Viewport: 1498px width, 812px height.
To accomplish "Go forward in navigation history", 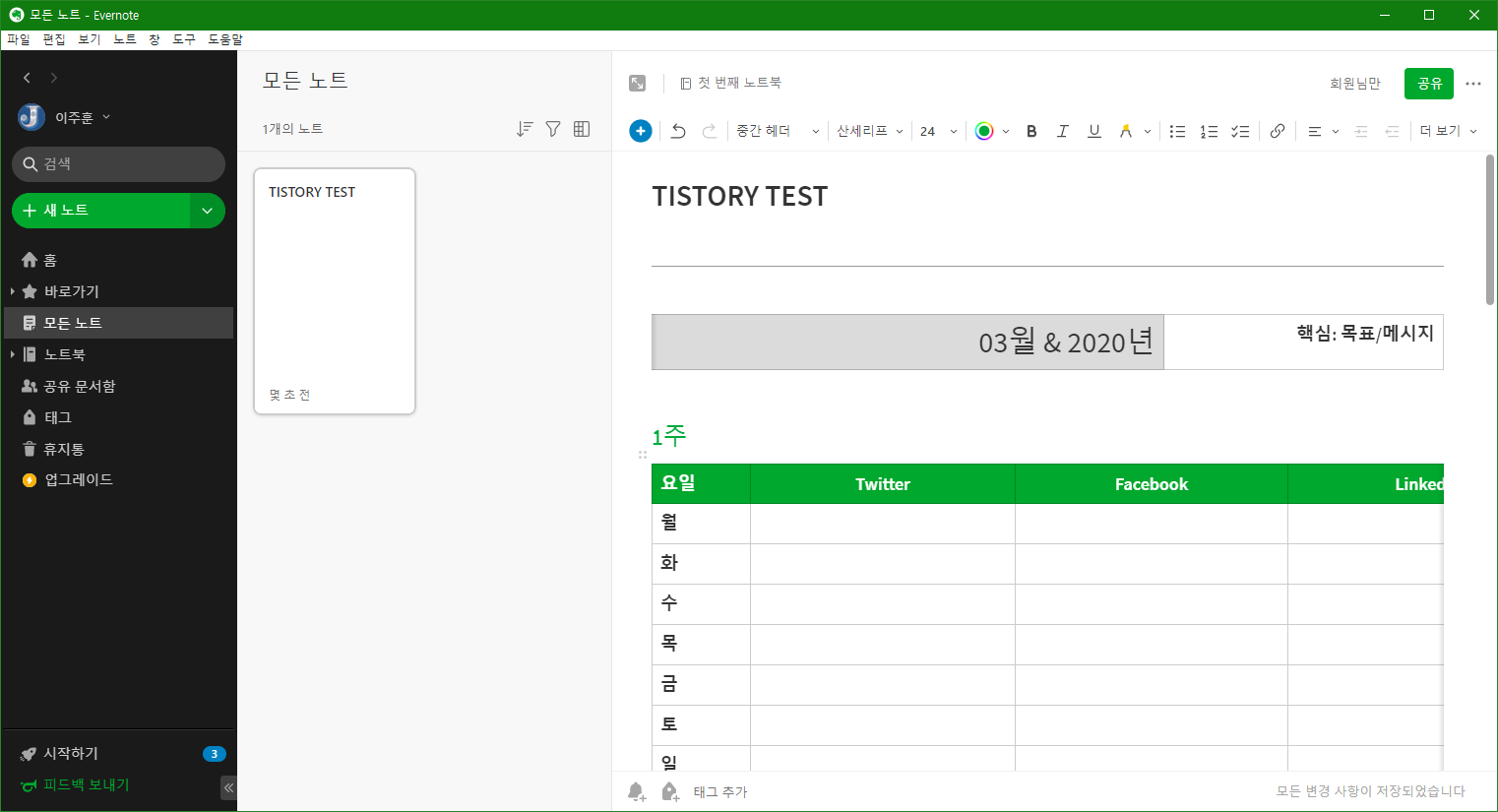I will [54, 78].
